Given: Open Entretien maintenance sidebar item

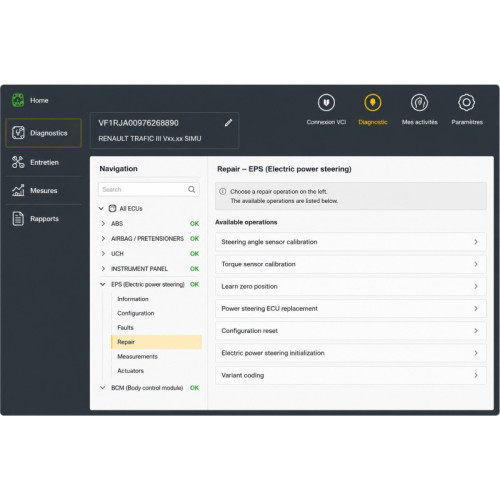Looking at the screenshot, I should (x=44, y=162).
